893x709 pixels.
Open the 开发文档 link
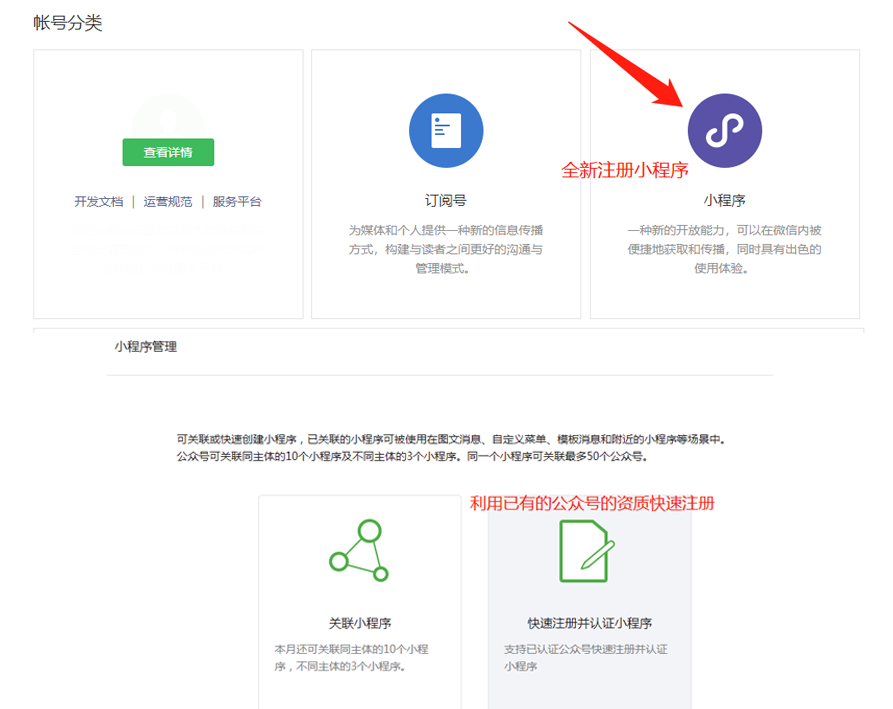(x=98, y=201)
